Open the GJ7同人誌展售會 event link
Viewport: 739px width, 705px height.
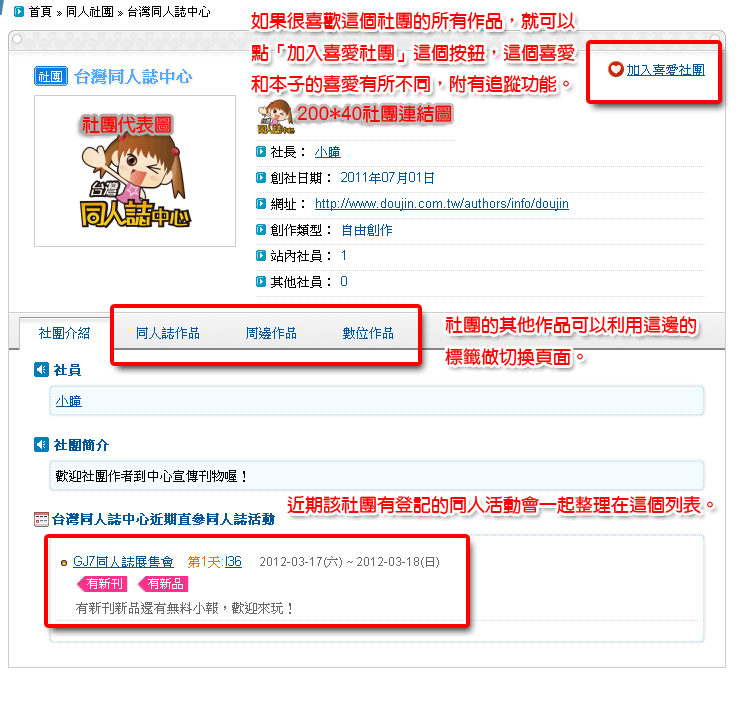123,562
